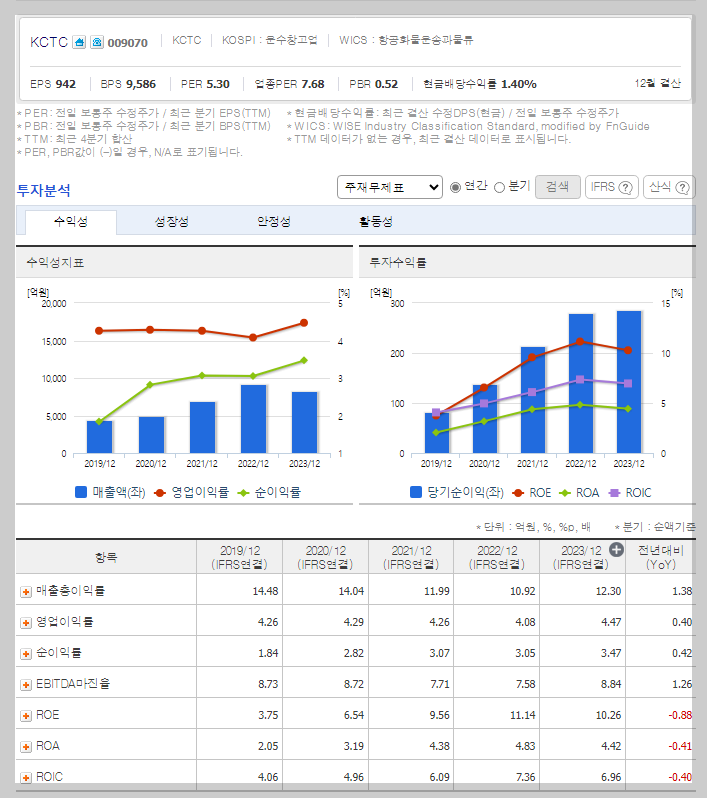This screenshot has width=707, height=798.
Task: Click the BPS 9,586 value
Action: click(x=141, y=84)
